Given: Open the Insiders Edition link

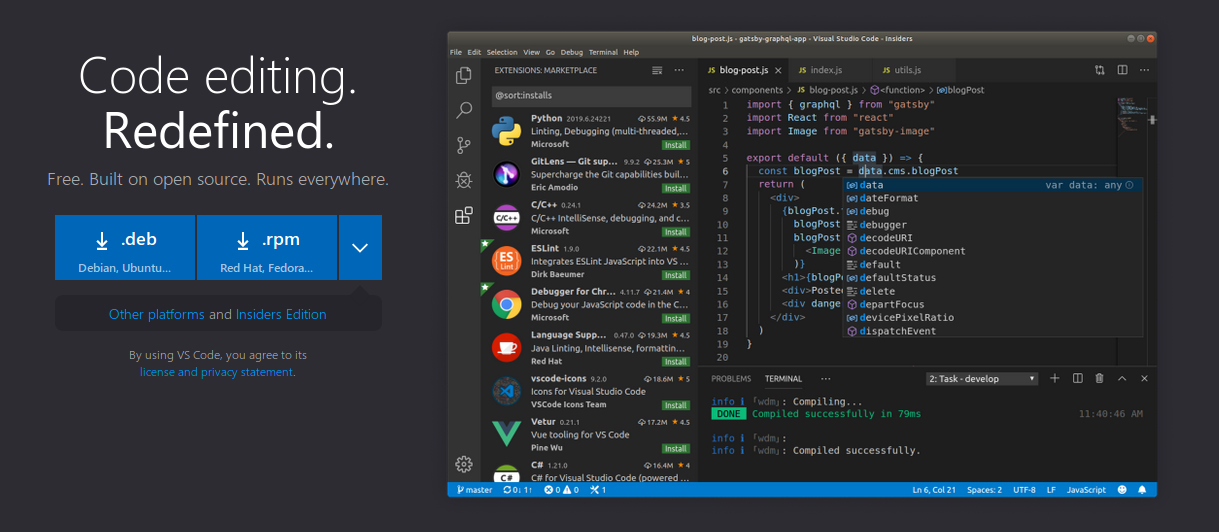Looking at the screenshot, I should [x=281, y=314].
